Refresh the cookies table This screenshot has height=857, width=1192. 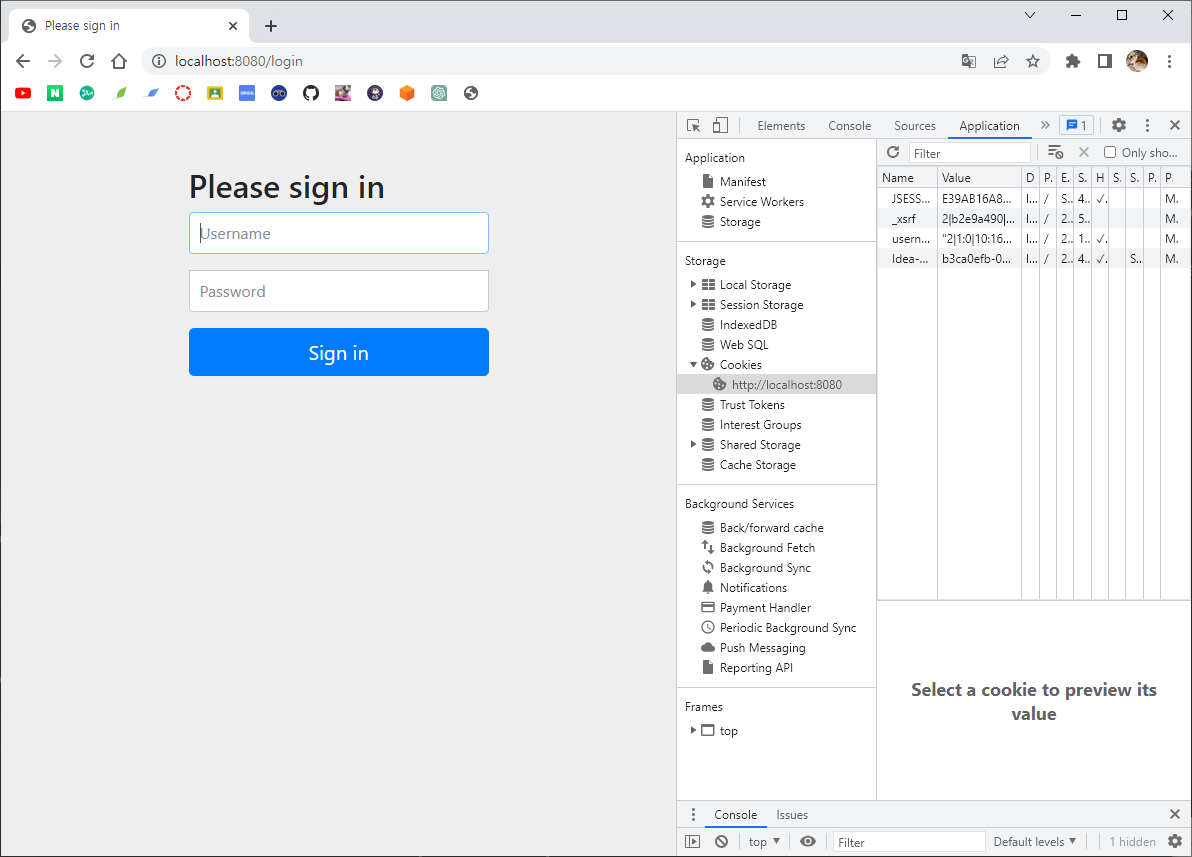pyautogui.click(x=893, y=153)
